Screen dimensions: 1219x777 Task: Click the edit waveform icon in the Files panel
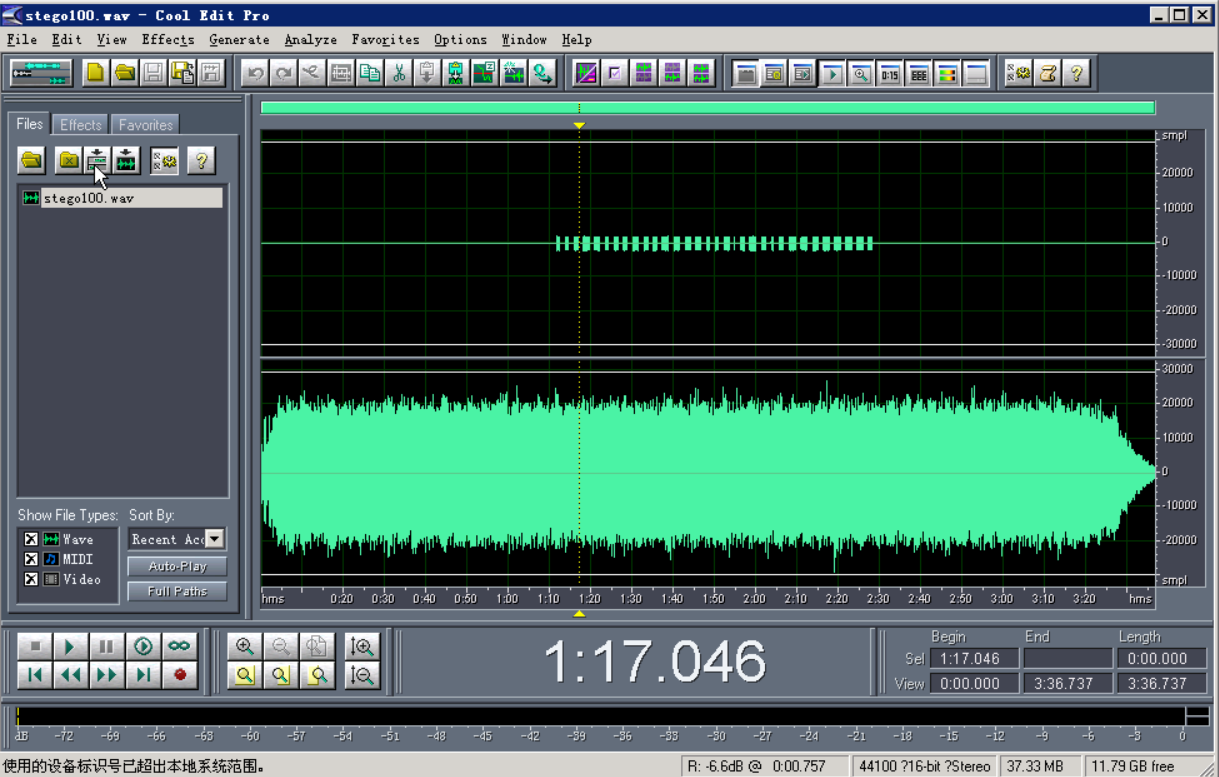pyautogui.click(x=126, y=160)
